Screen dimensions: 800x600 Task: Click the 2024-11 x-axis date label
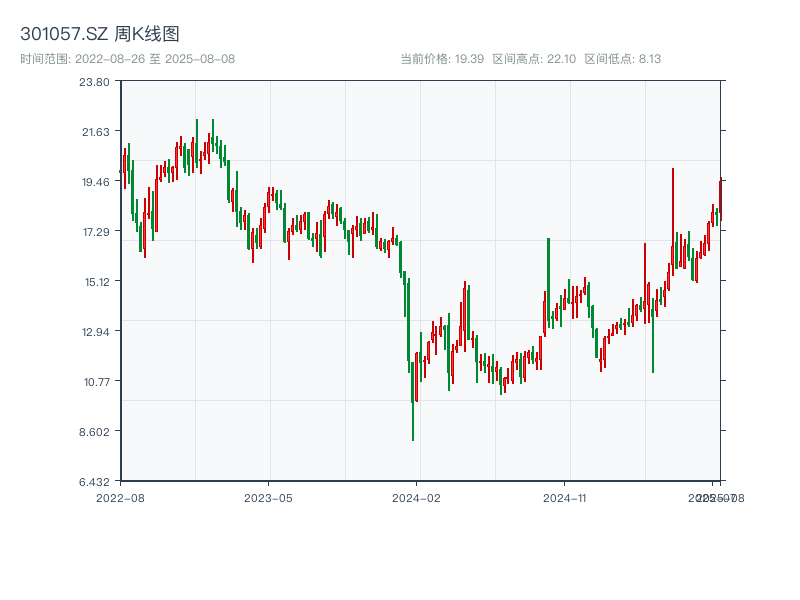coord(565,497)
